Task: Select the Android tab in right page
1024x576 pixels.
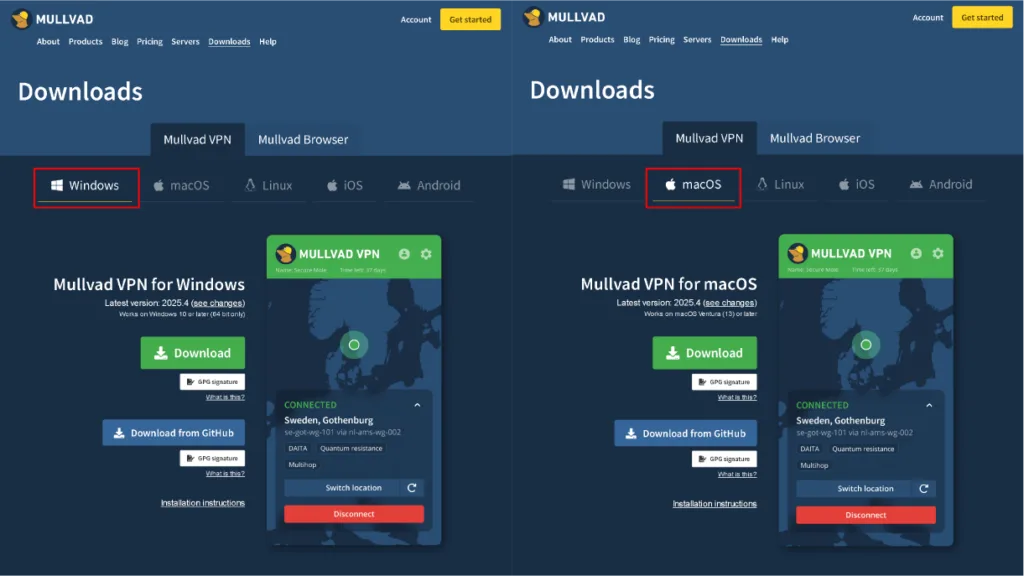Action: (941, 185)
